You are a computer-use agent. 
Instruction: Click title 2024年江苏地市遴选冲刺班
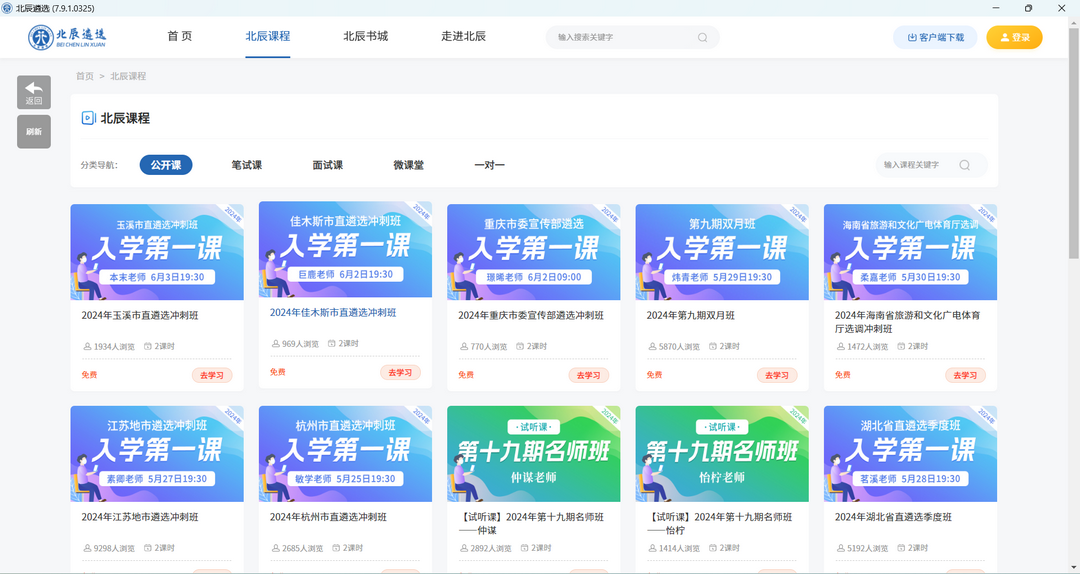(x=140, y=517)
